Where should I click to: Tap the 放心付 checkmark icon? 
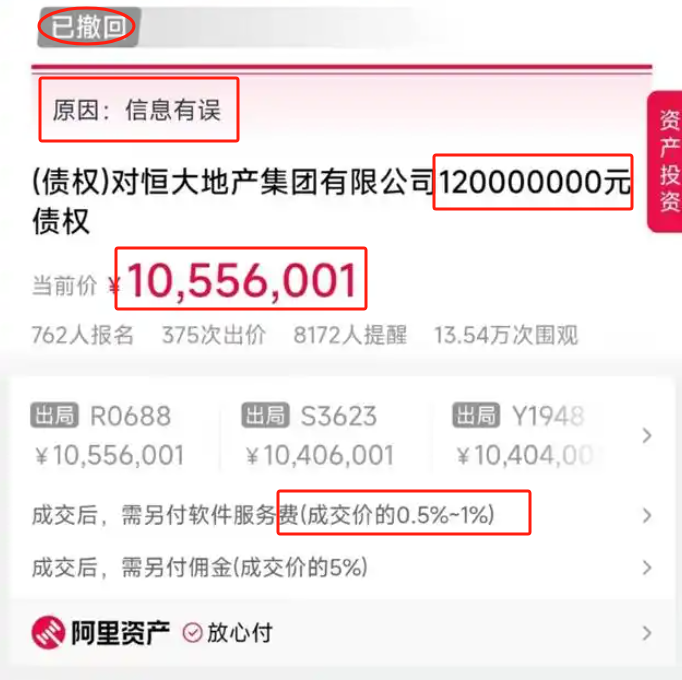pos(192,633)
